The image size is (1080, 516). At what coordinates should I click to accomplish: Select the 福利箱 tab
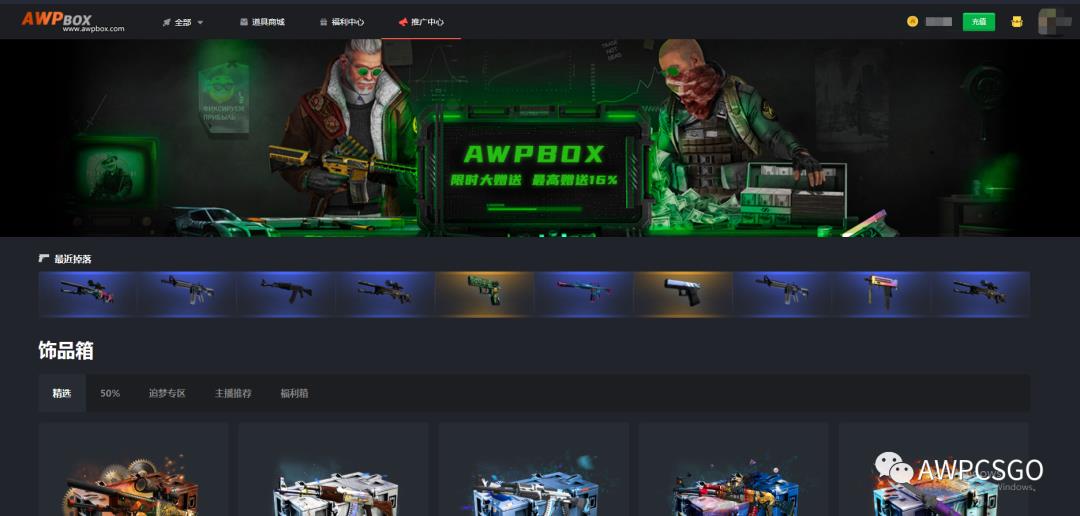click(x=294, y=393)
